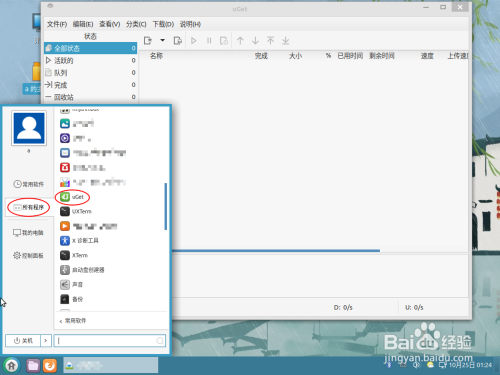Image resolution: width=500 pixels, height=375 pixels.
Task: Click the start menu search field
Action: 110,341
